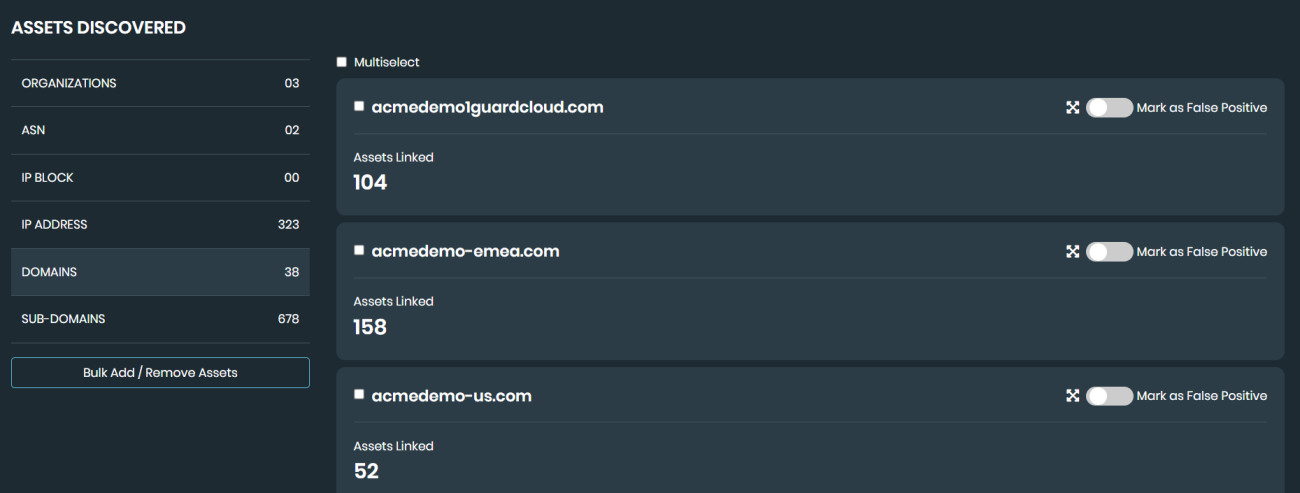Switch to the IP Address category
This screenshot has height=493, width=1300.
pyautogui.click(x=160, y=225)
